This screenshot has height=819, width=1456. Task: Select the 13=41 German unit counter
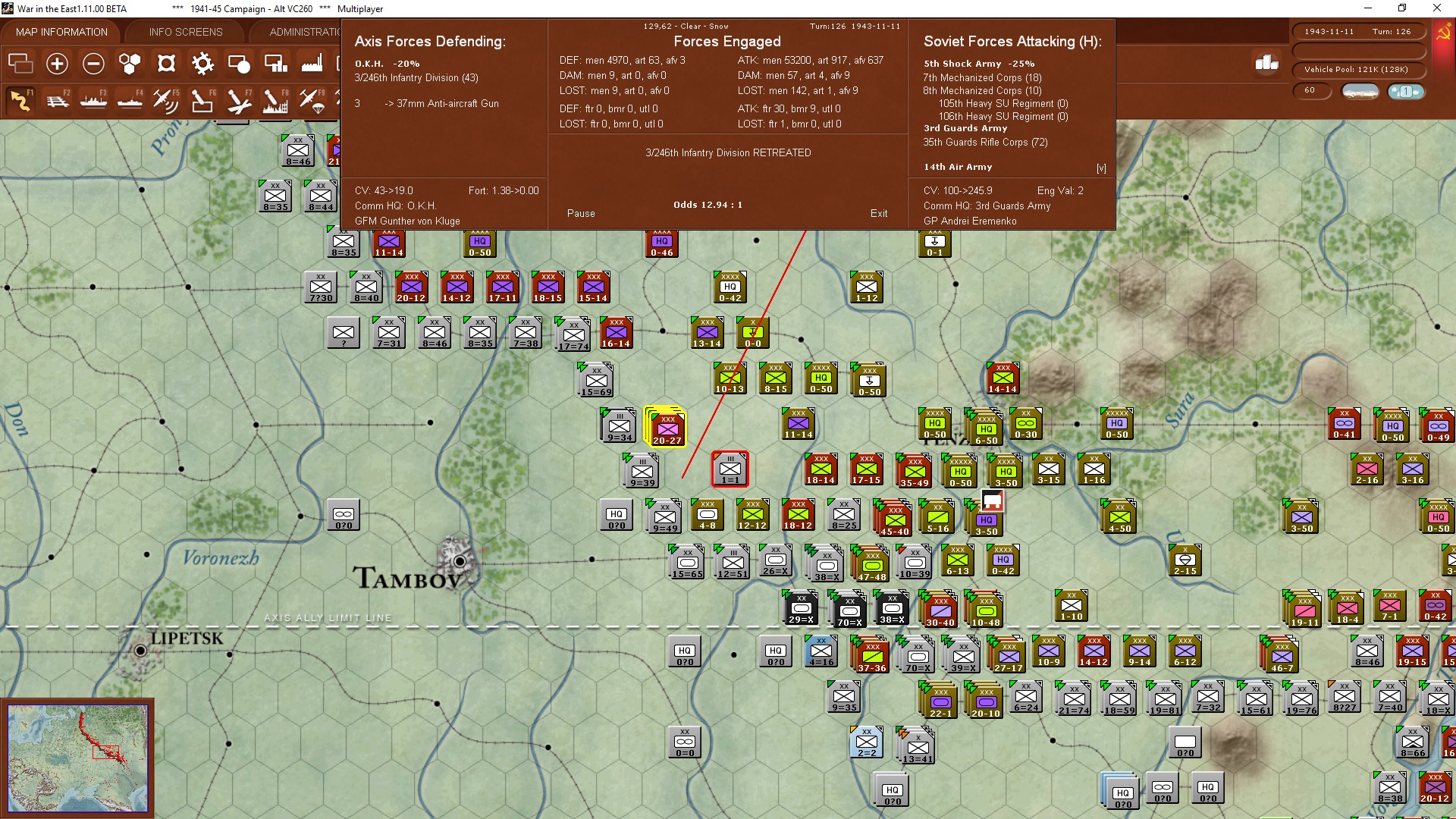coord(917,746)
